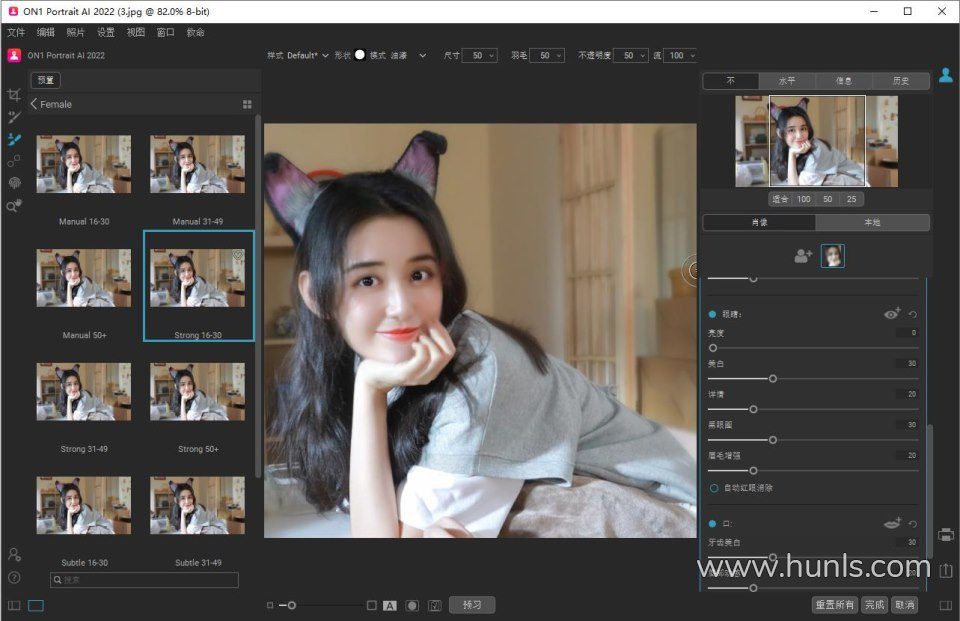
Task: Open the 文件 (File) menu
Action: [x=16, y=32]
